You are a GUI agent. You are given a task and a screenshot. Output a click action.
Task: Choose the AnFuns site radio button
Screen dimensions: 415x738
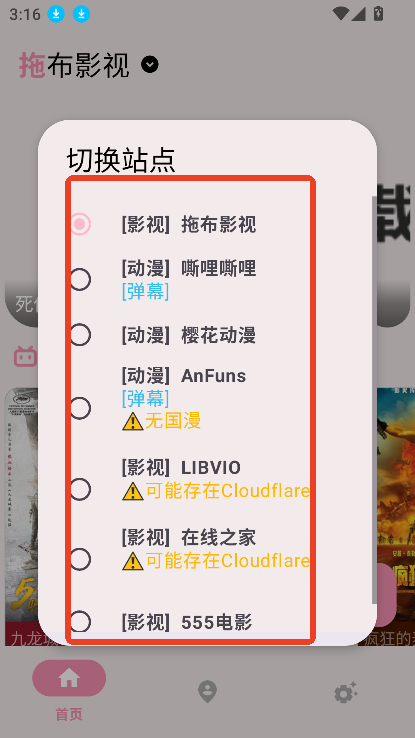pyautogui.click(x=80, y=408)
